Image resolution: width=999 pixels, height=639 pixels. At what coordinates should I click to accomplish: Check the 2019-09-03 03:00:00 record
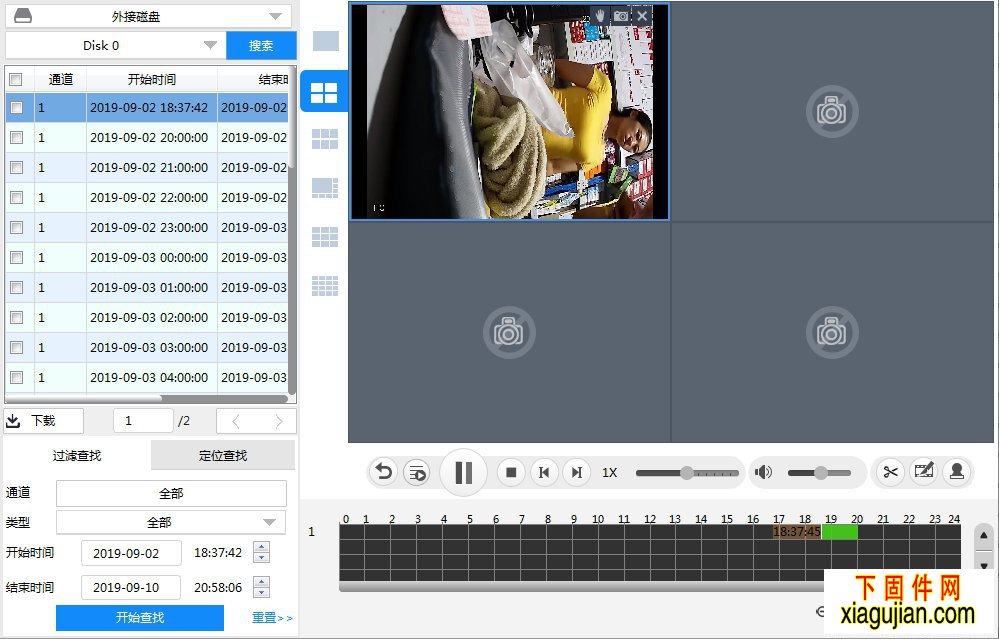tap(17, 347)
